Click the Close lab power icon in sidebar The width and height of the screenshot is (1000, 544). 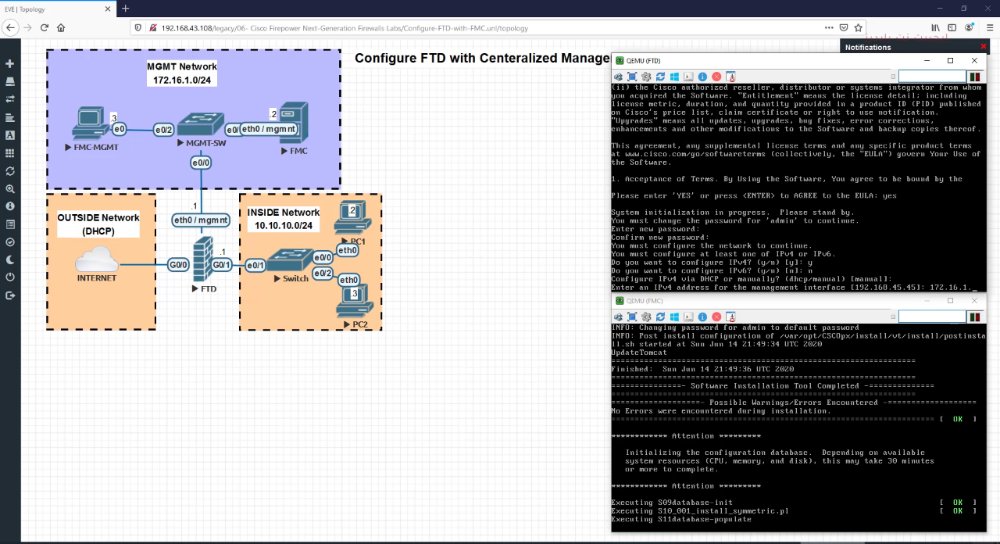[10, 277]
